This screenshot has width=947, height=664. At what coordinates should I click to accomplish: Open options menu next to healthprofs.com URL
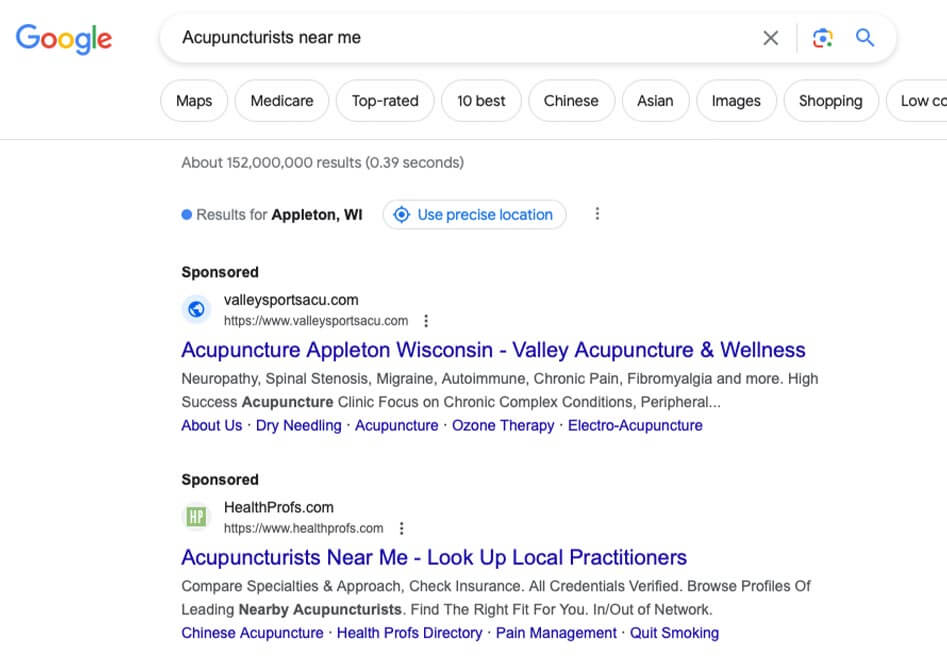coord(401,528)
